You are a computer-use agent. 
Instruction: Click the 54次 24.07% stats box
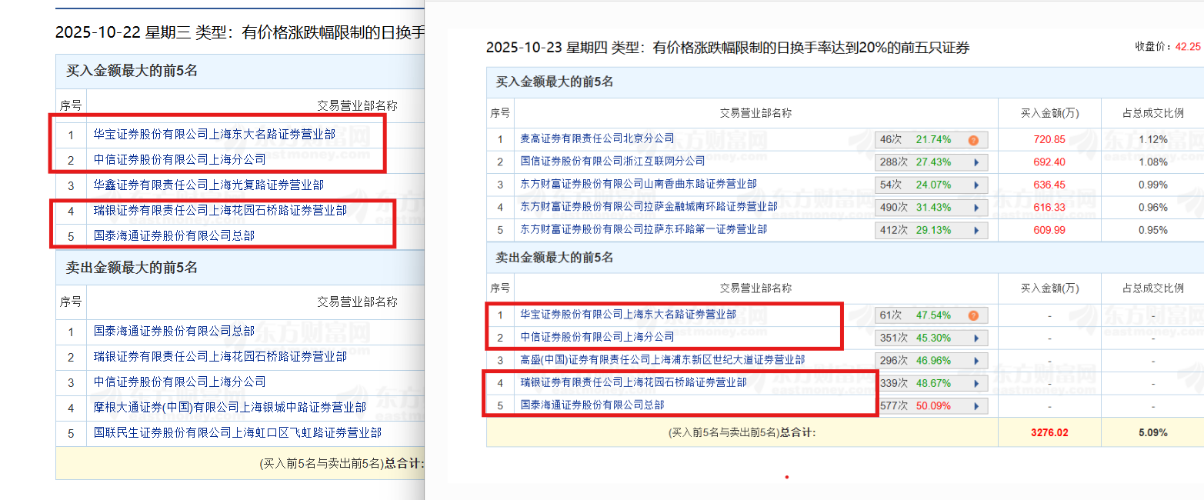[932, 184]
